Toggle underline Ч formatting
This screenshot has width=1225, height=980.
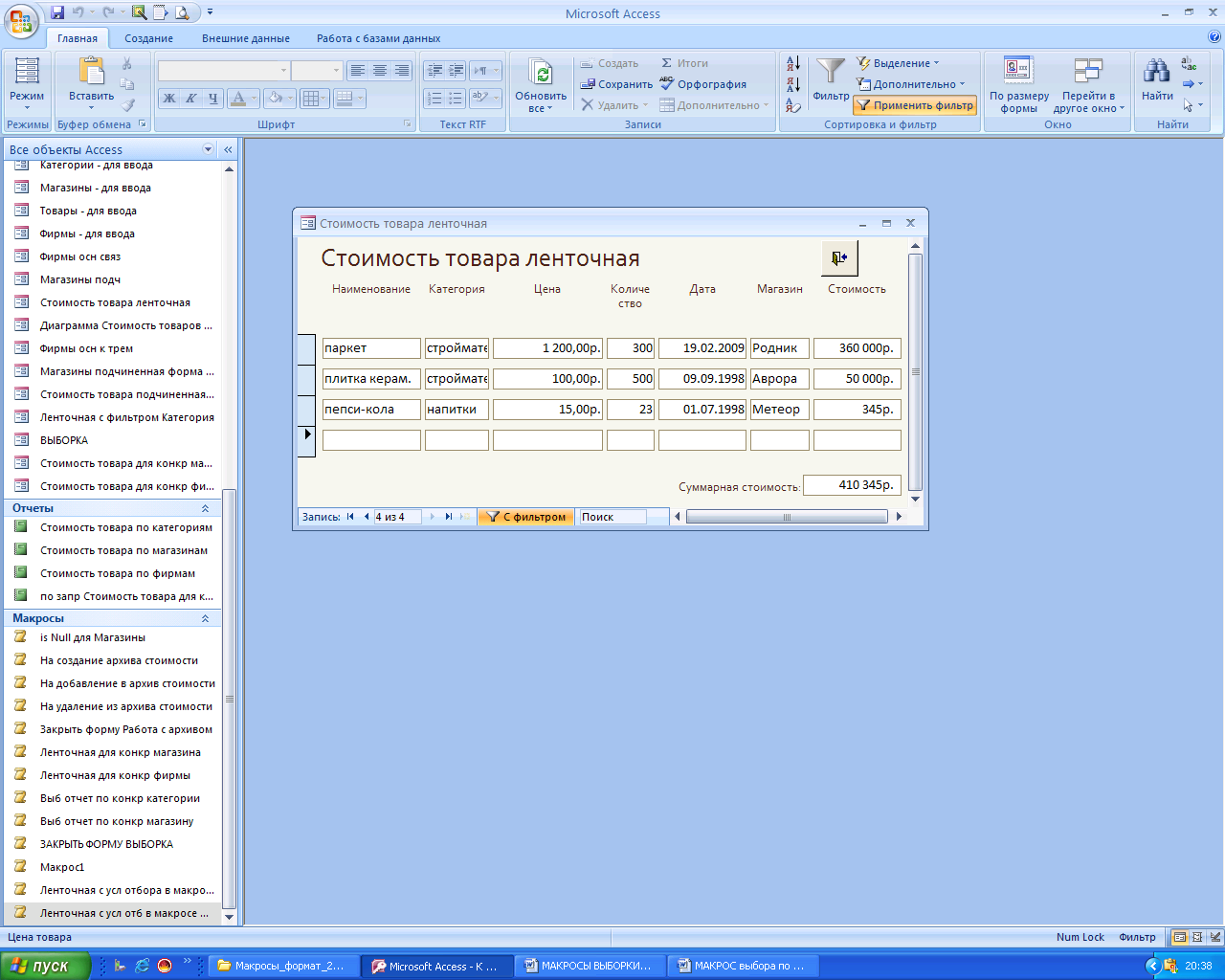point(213,98)
